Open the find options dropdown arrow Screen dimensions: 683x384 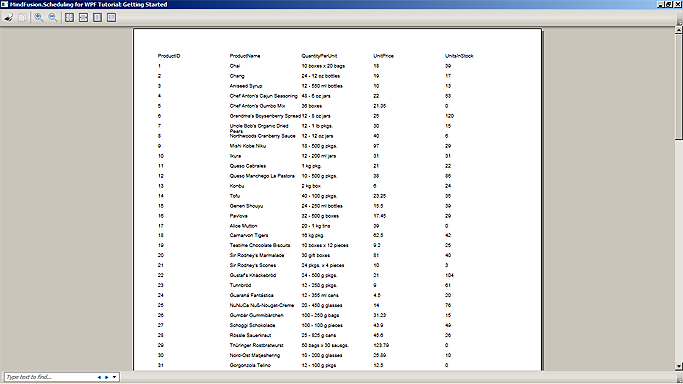point(114,377)
